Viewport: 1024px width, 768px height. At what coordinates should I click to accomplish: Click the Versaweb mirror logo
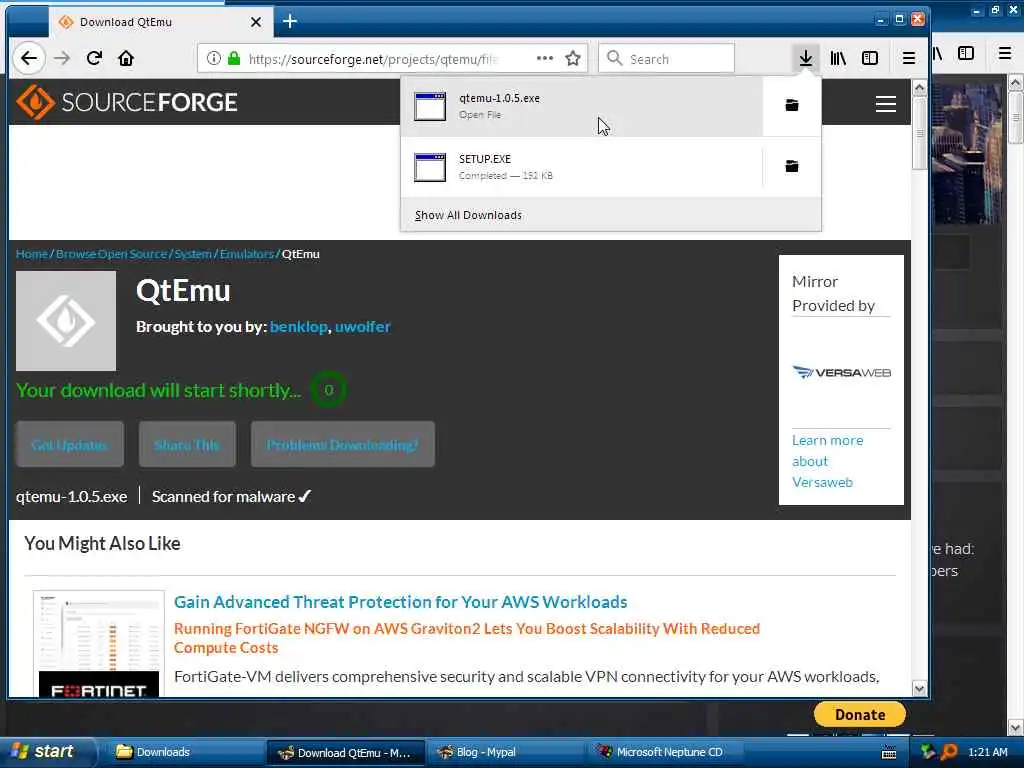tap(841, 372)
